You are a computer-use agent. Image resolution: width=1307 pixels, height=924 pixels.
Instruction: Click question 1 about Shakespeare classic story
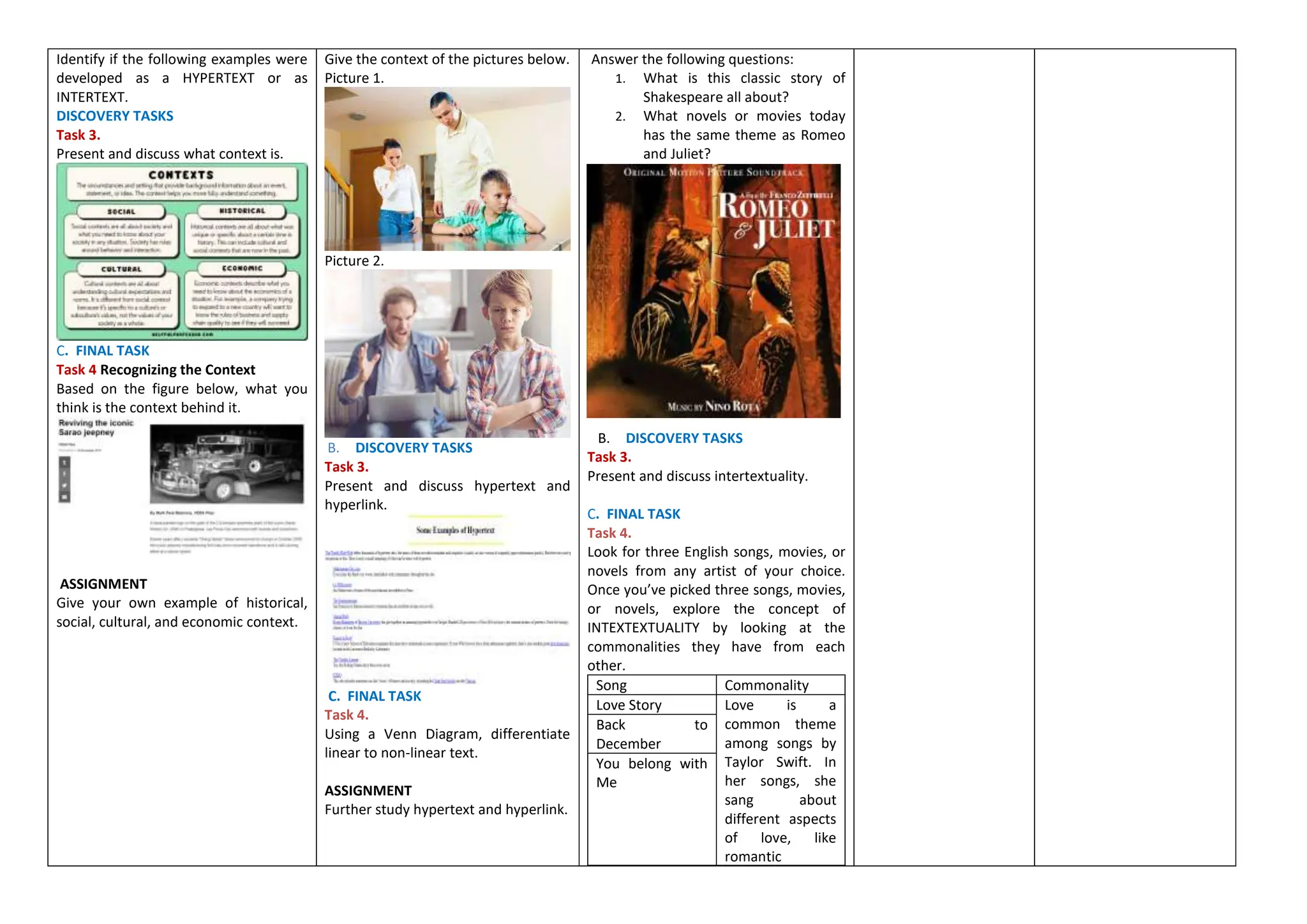pos(730,87)
